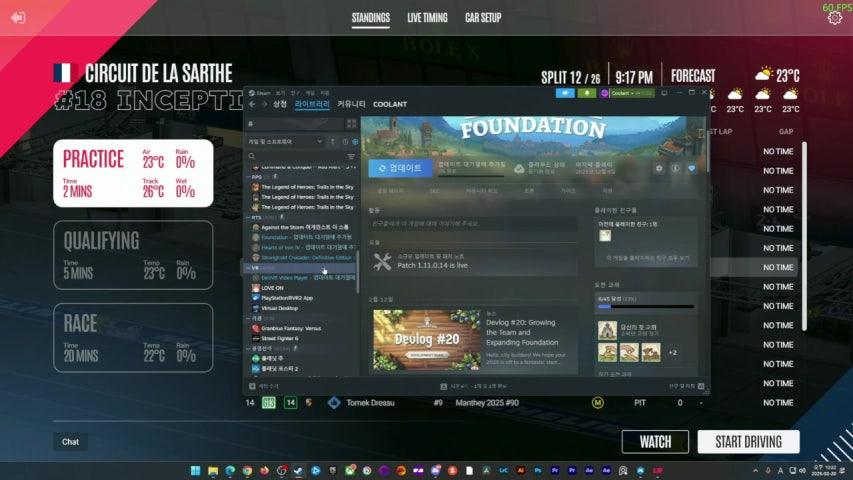This screenshot has width=853, height=480.
Task: Click the add game plus icon
Action: coord(252,386)
